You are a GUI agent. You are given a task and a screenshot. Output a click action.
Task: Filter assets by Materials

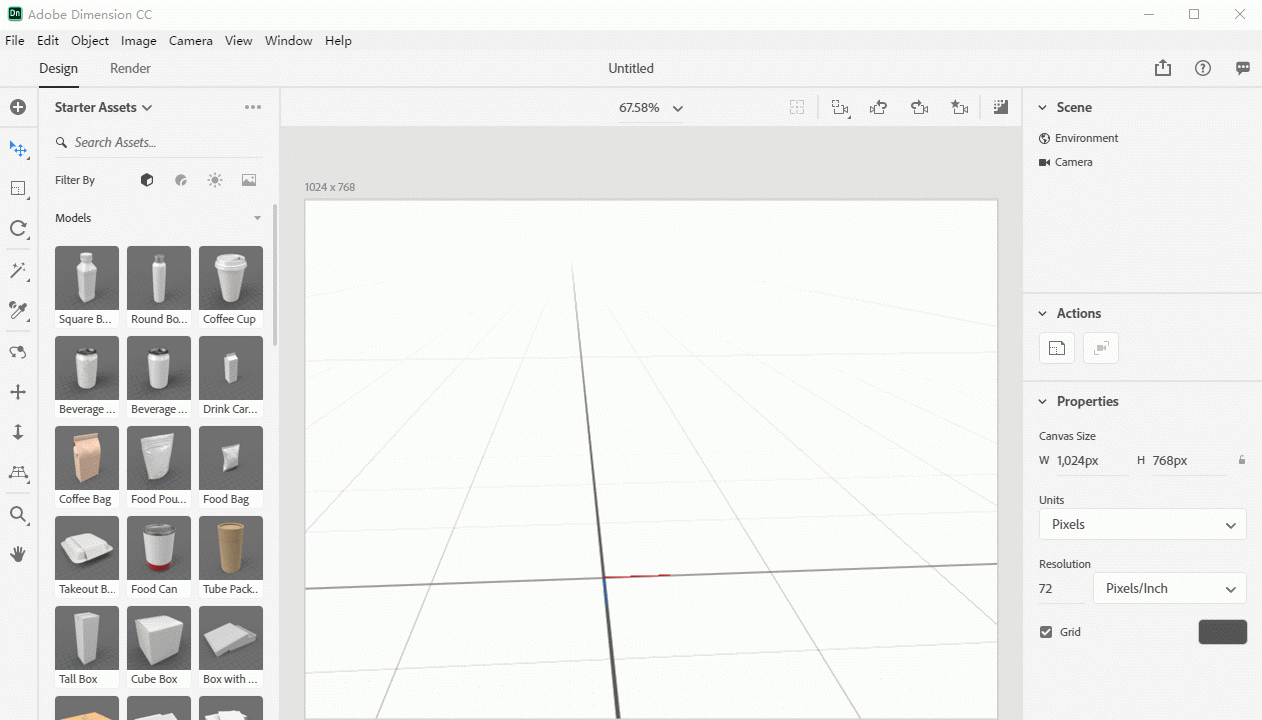pos(181,180)
